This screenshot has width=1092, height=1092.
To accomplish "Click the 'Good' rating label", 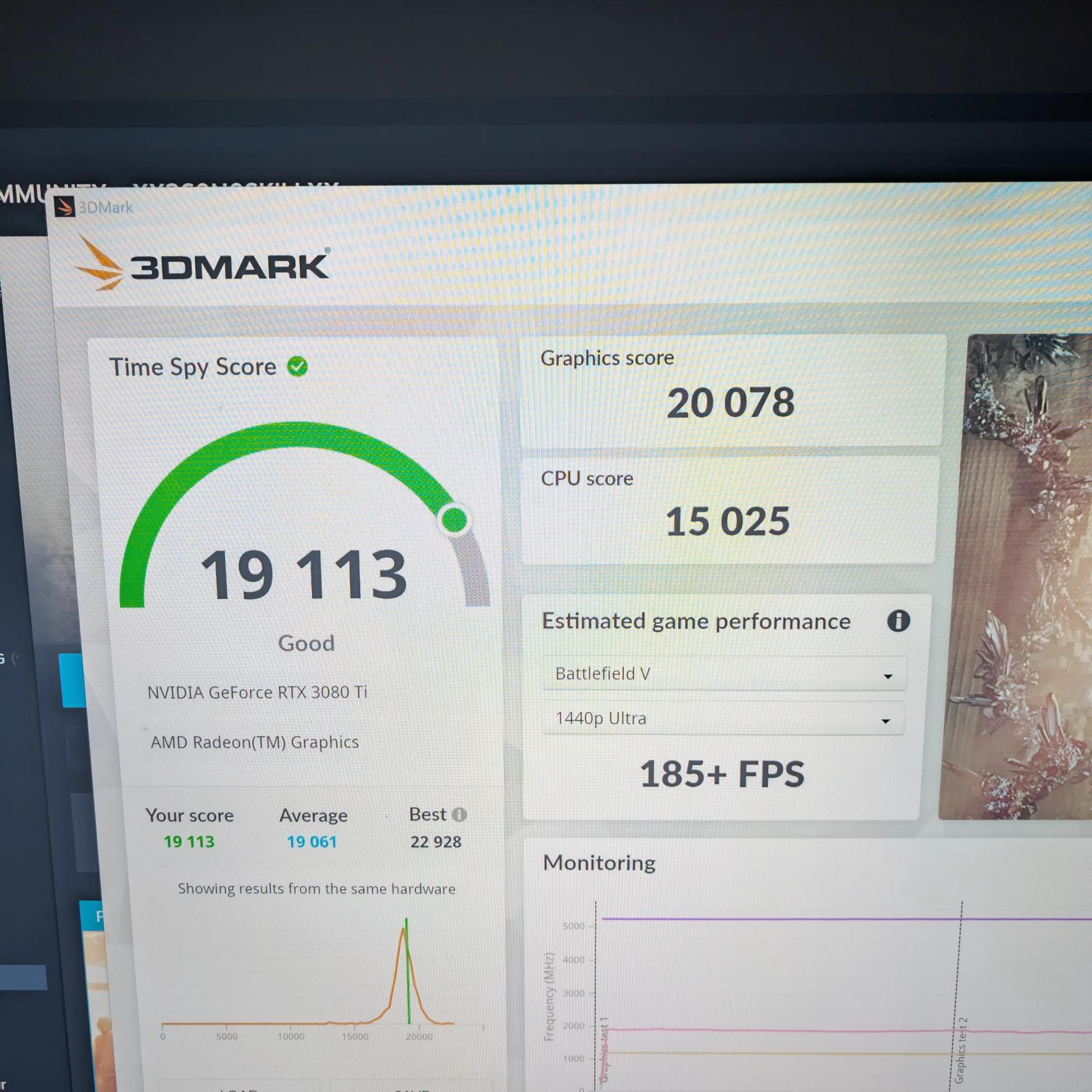I will [x=306, y=643].
